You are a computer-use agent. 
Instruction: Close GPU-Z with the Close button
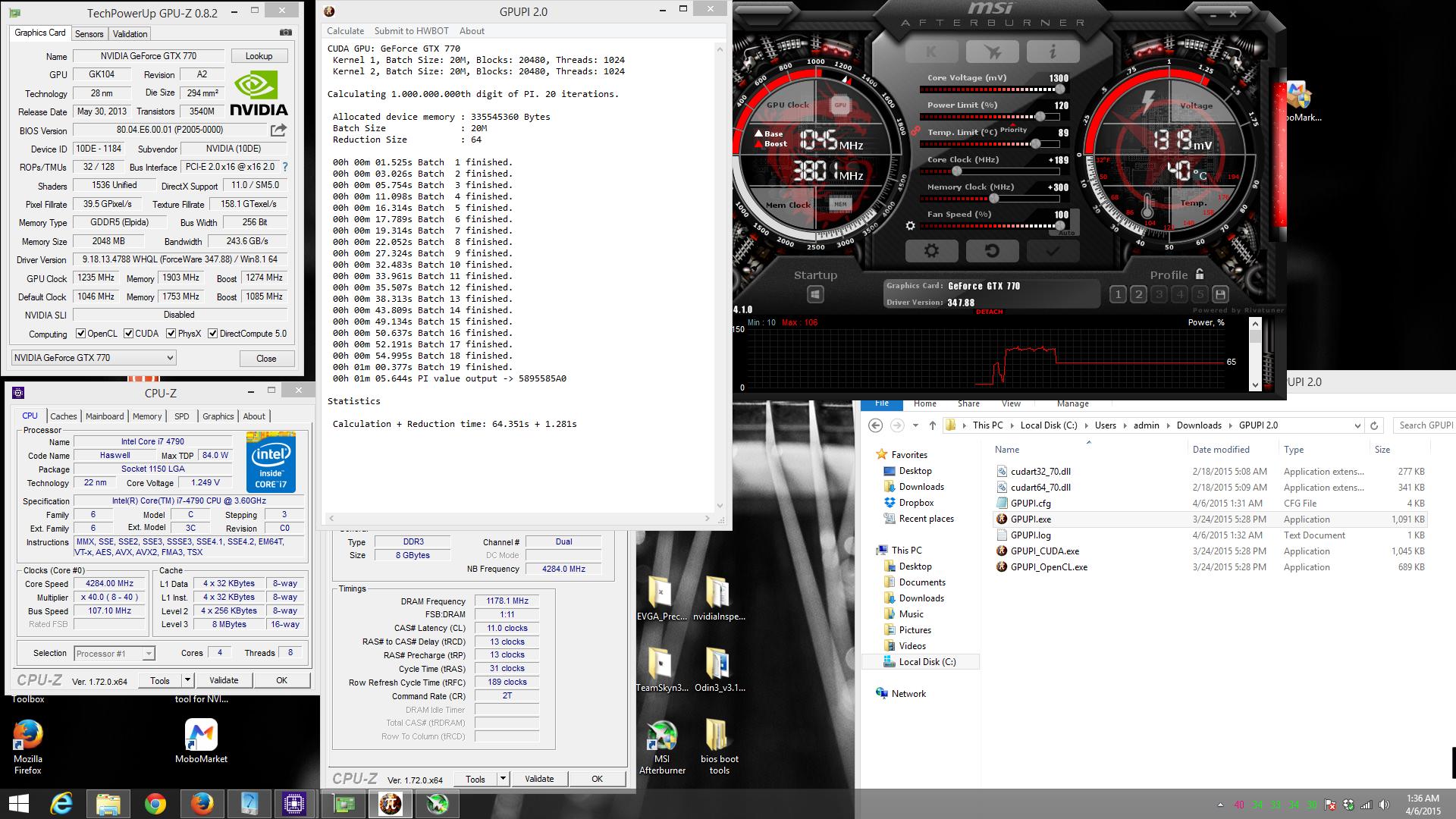[266, 358]
